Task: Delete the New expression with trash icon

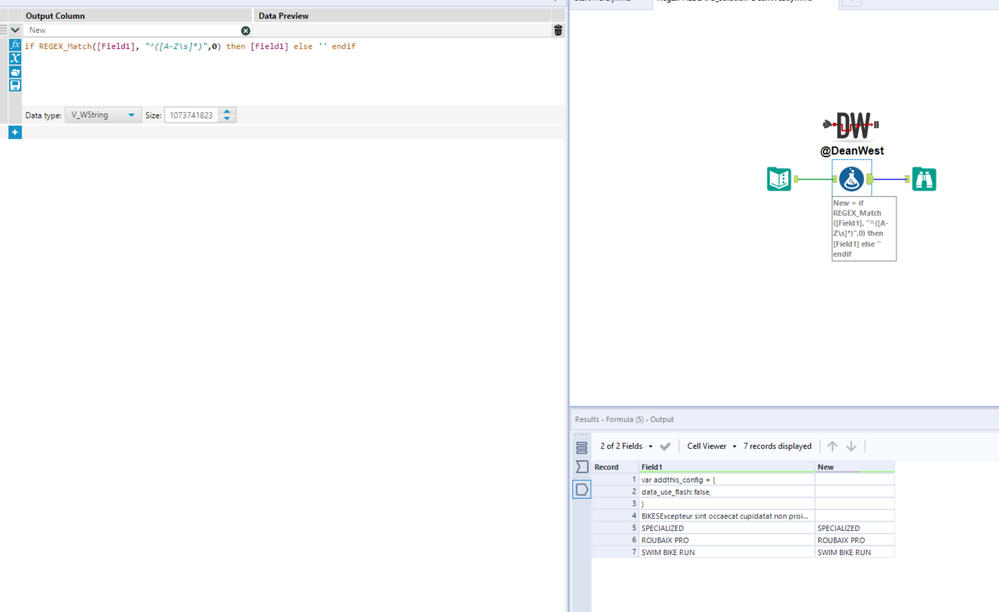Action: pos(558,30)
